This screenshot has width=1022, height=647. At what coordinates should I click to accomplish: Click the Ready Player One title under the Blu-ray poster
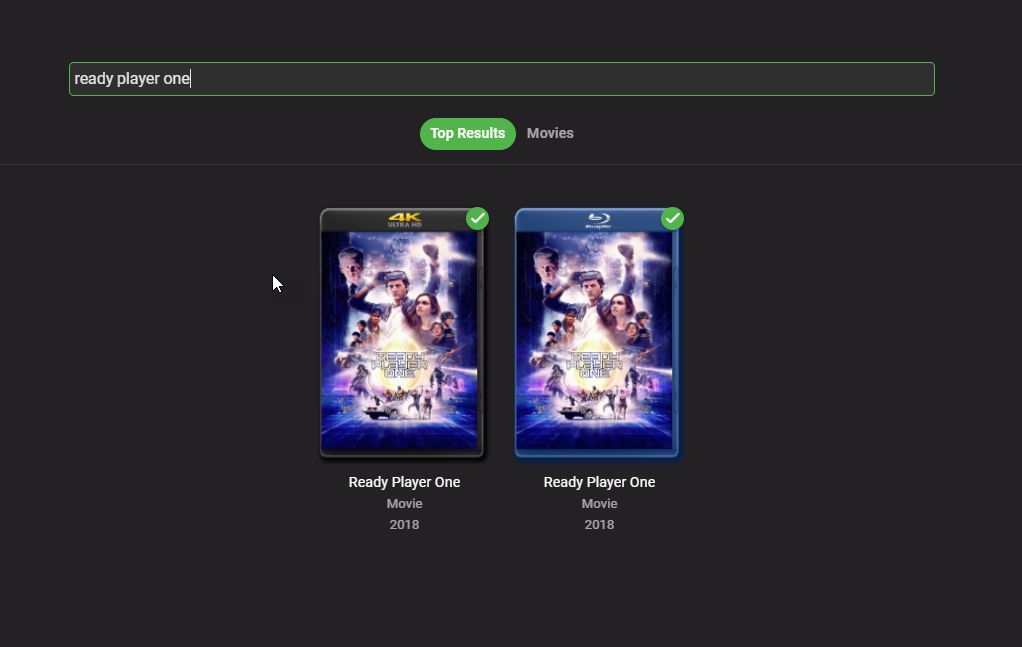click(x=599, y=482)
